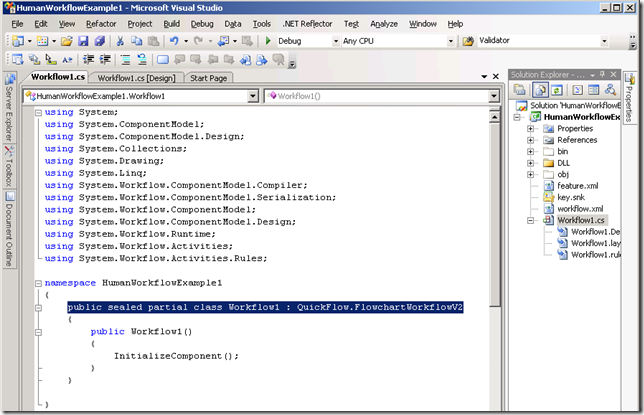644x415 pixels.
Task: Click View Class Diagram icon in Solution Explorer
Action: point(610,90)
